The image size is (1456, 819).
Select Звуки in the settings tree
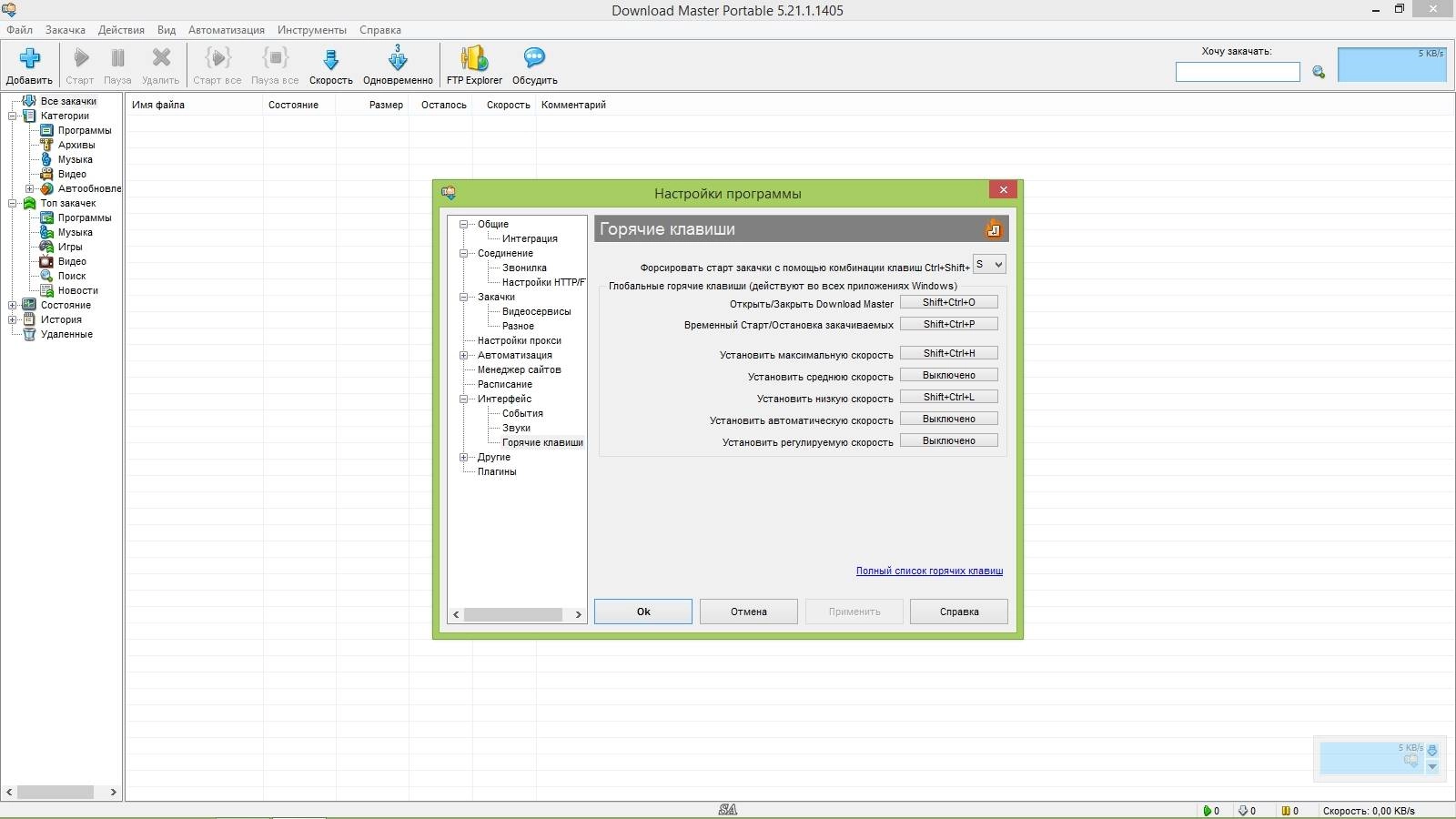point(516,428)
